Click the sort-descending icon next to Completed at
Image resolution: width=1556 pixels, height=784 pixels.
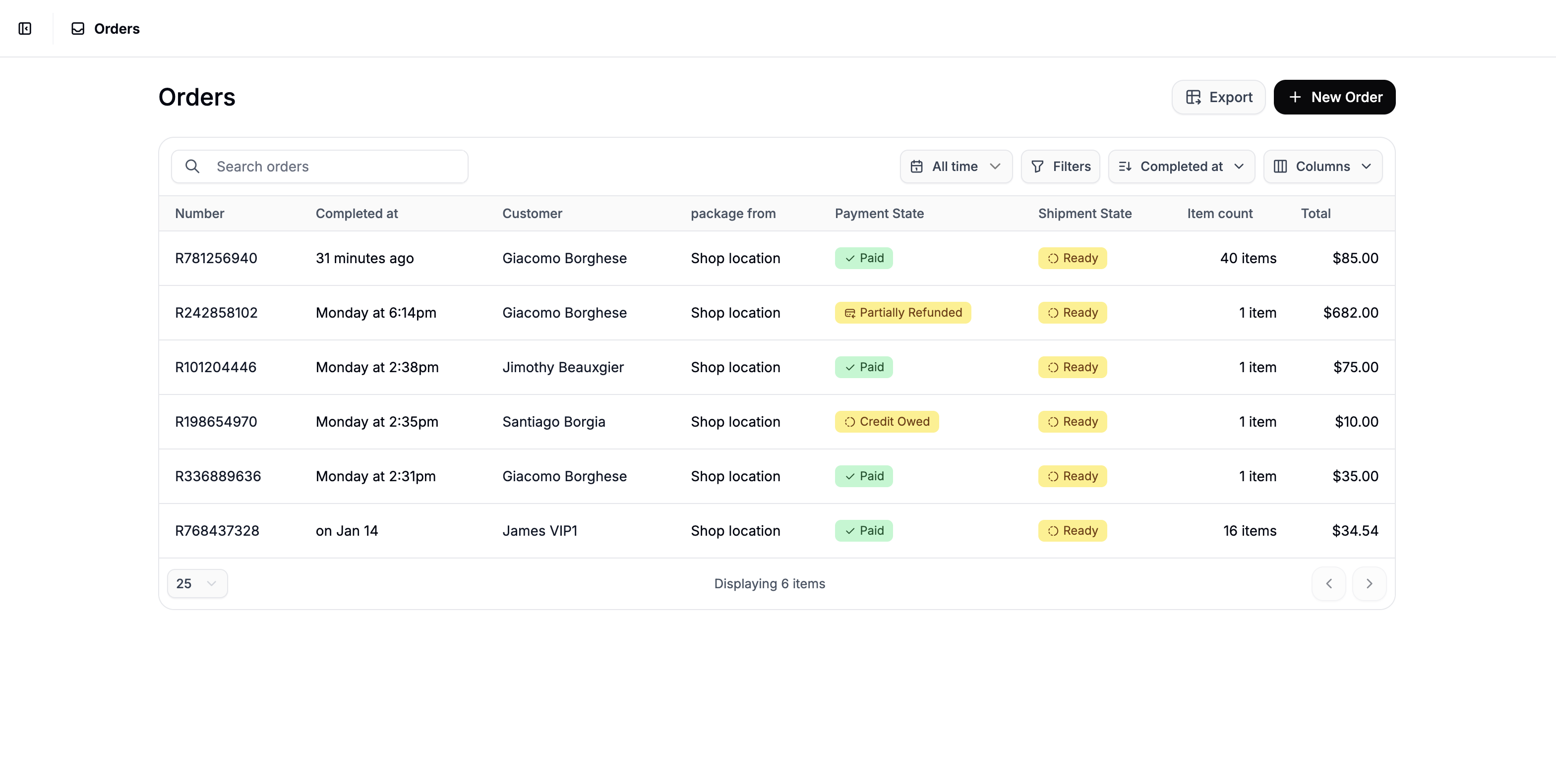click(1127, 166)
